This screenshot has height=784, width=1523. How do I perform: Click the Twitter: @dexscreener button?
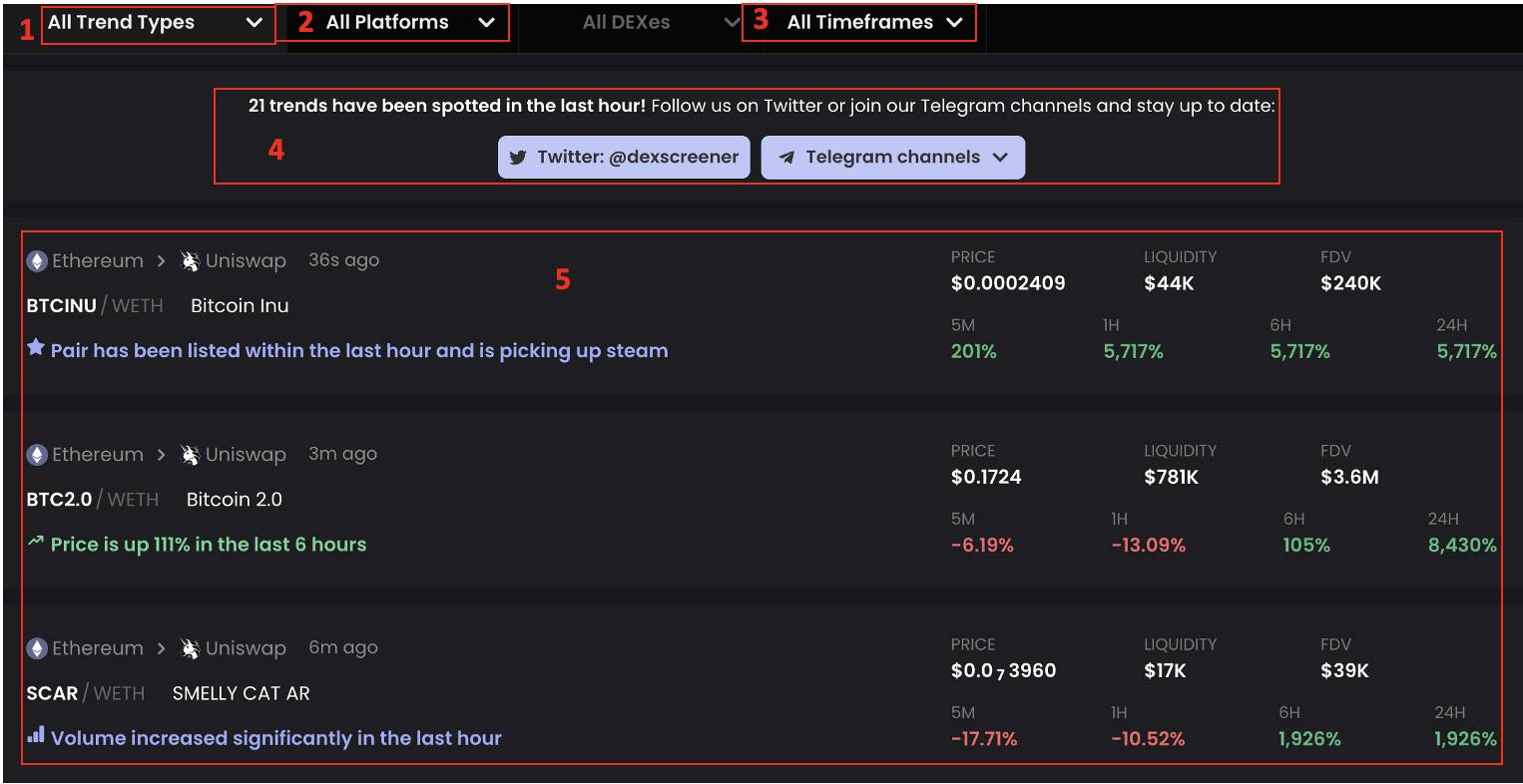coord(624,158)
